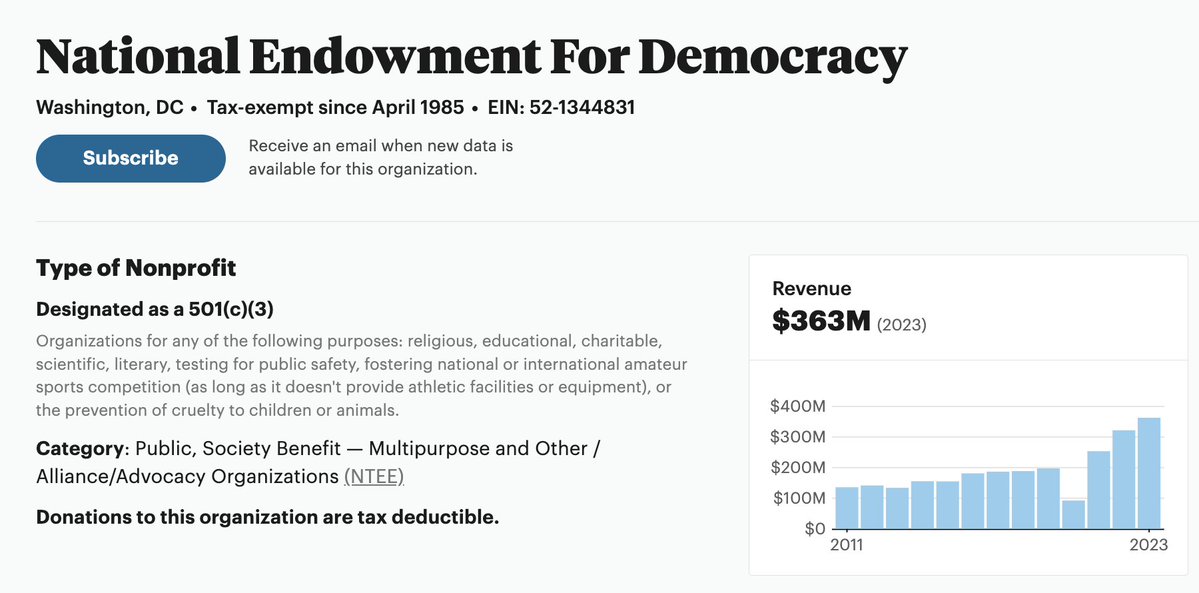
Task: Click the Tax-exempt since April 1985 text
Action: (x=336, y=107)
